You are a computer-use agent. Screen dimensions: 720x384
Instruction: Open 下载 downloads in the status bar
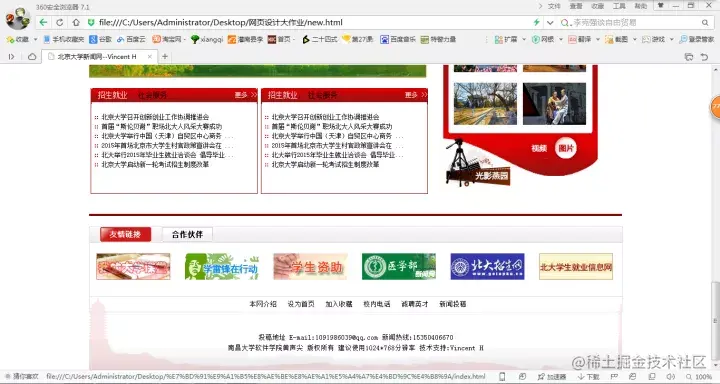tap(589, 377)
